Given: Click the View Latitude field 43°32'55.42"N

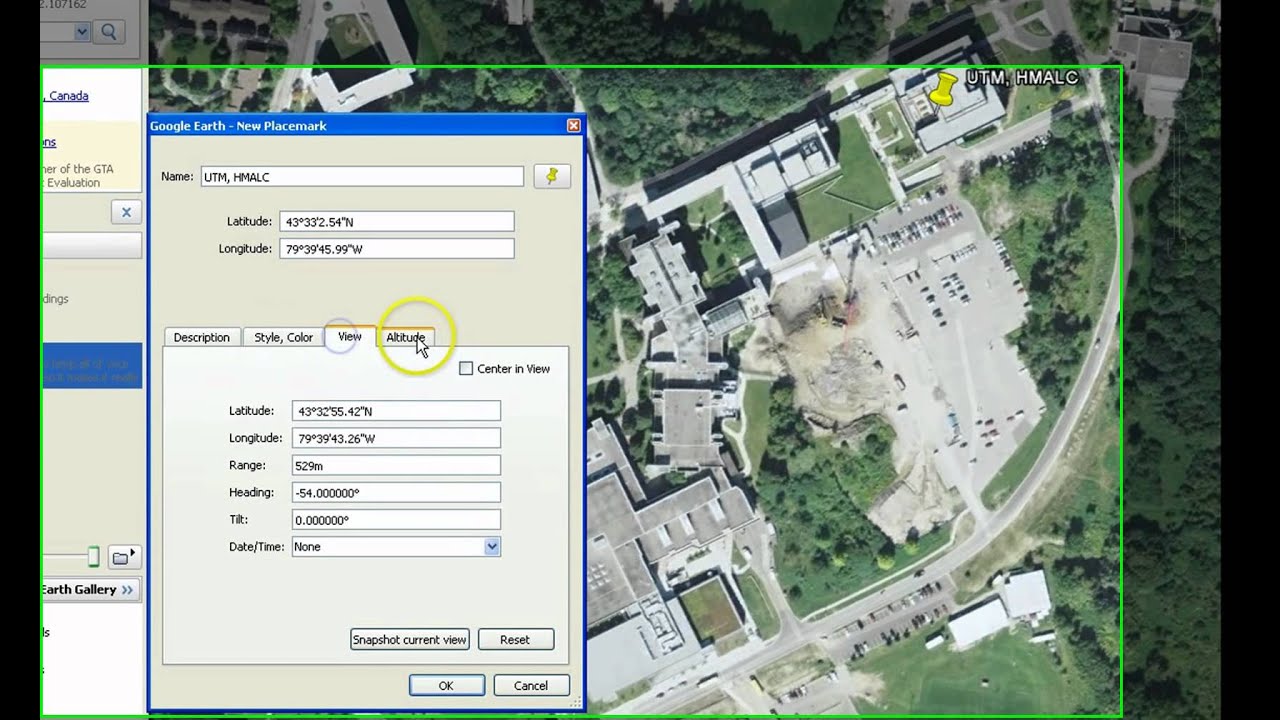Looking at the screenshot, I should [396, 411].
